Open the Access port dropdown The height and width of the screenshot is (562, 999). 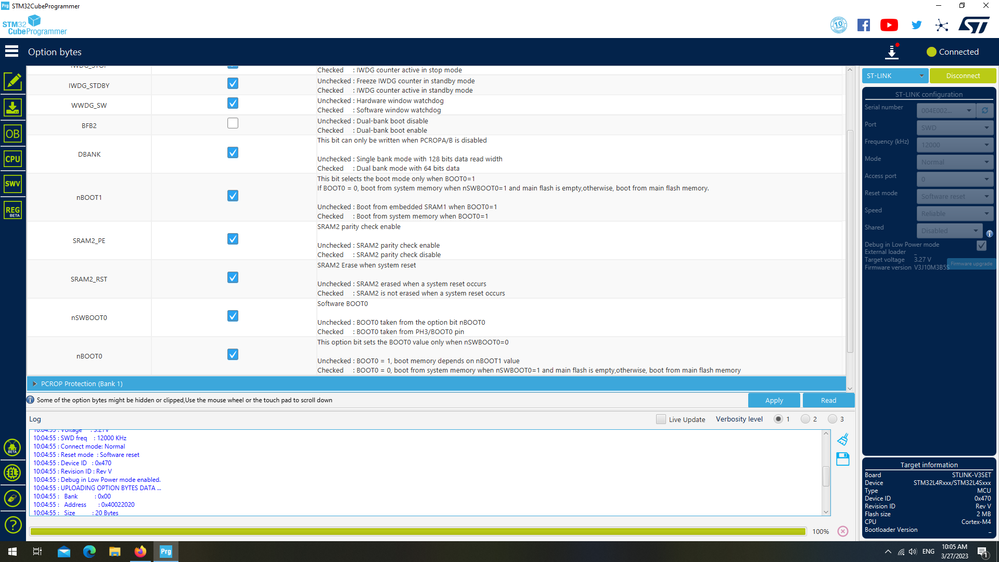954,179
